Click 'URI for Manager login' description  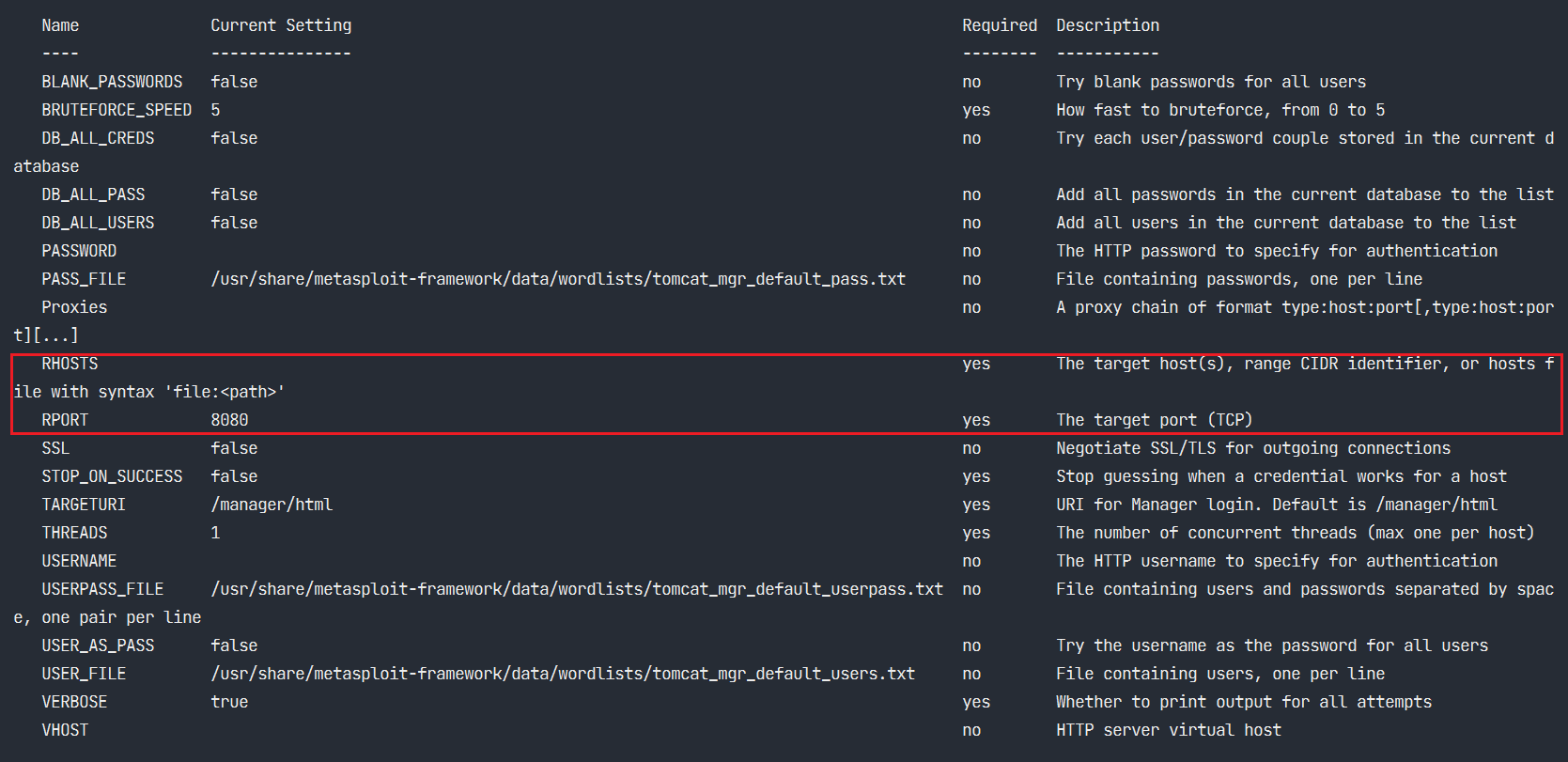point(1277,505)
